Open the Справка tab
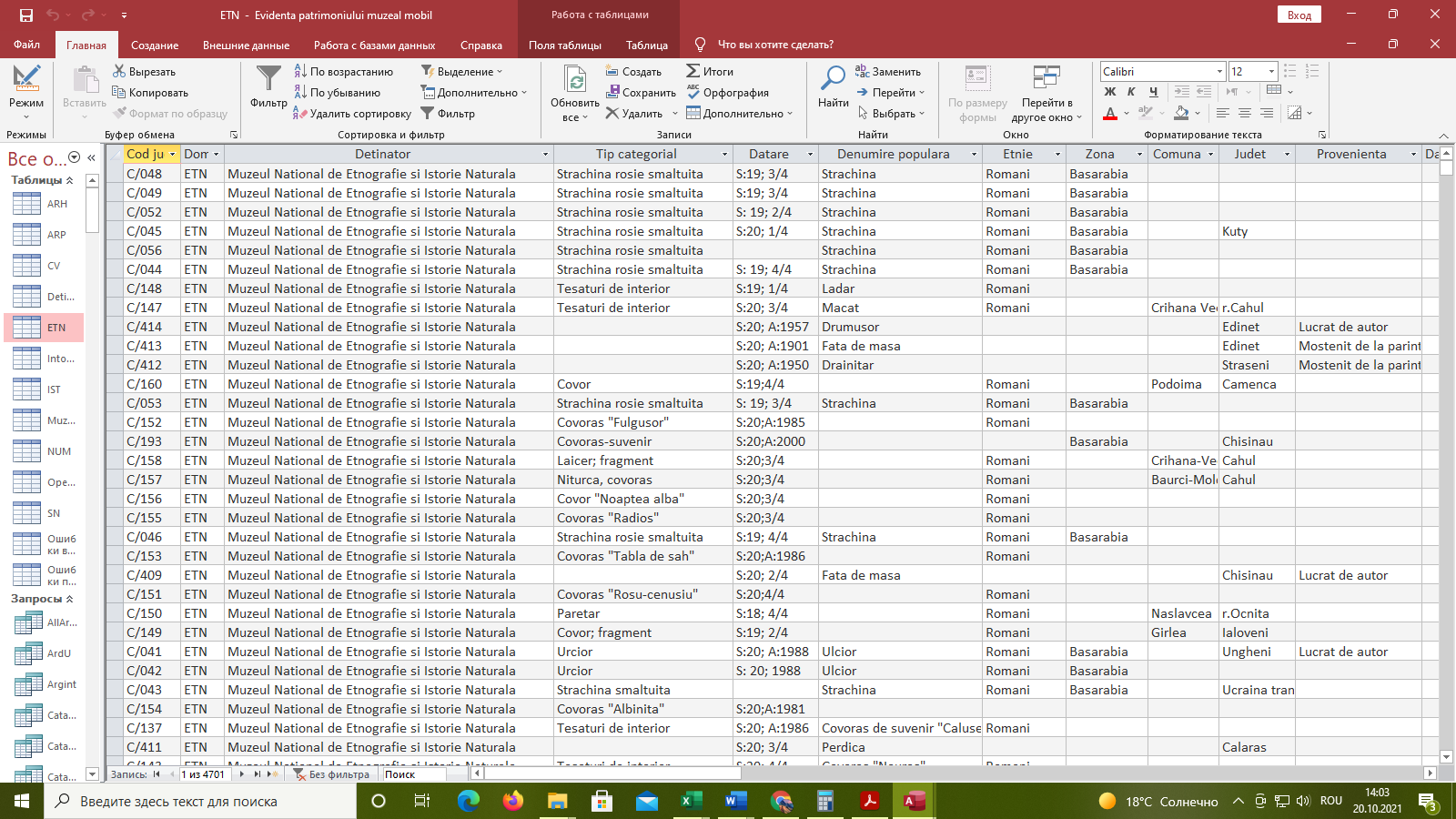 click(481, 45)
